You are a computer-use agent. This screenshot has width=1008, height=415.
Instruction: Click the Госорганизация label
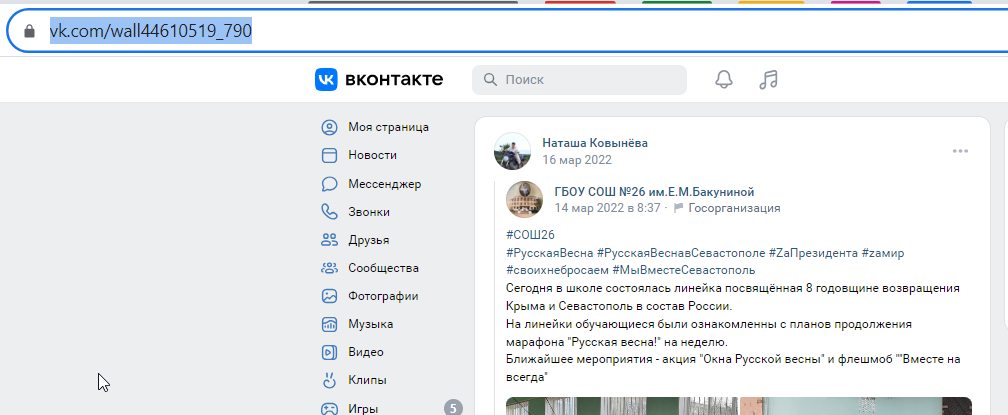point(734,208)
